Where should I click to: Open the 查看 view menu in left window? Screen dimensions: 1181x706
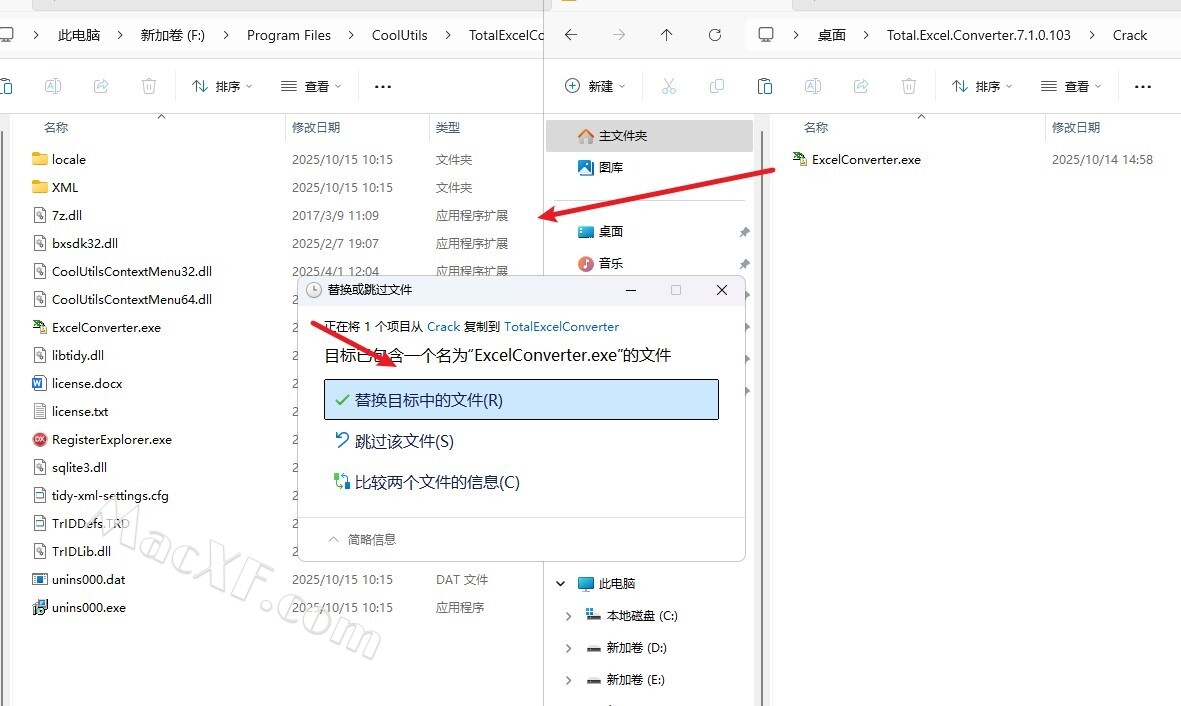[311, 87]
